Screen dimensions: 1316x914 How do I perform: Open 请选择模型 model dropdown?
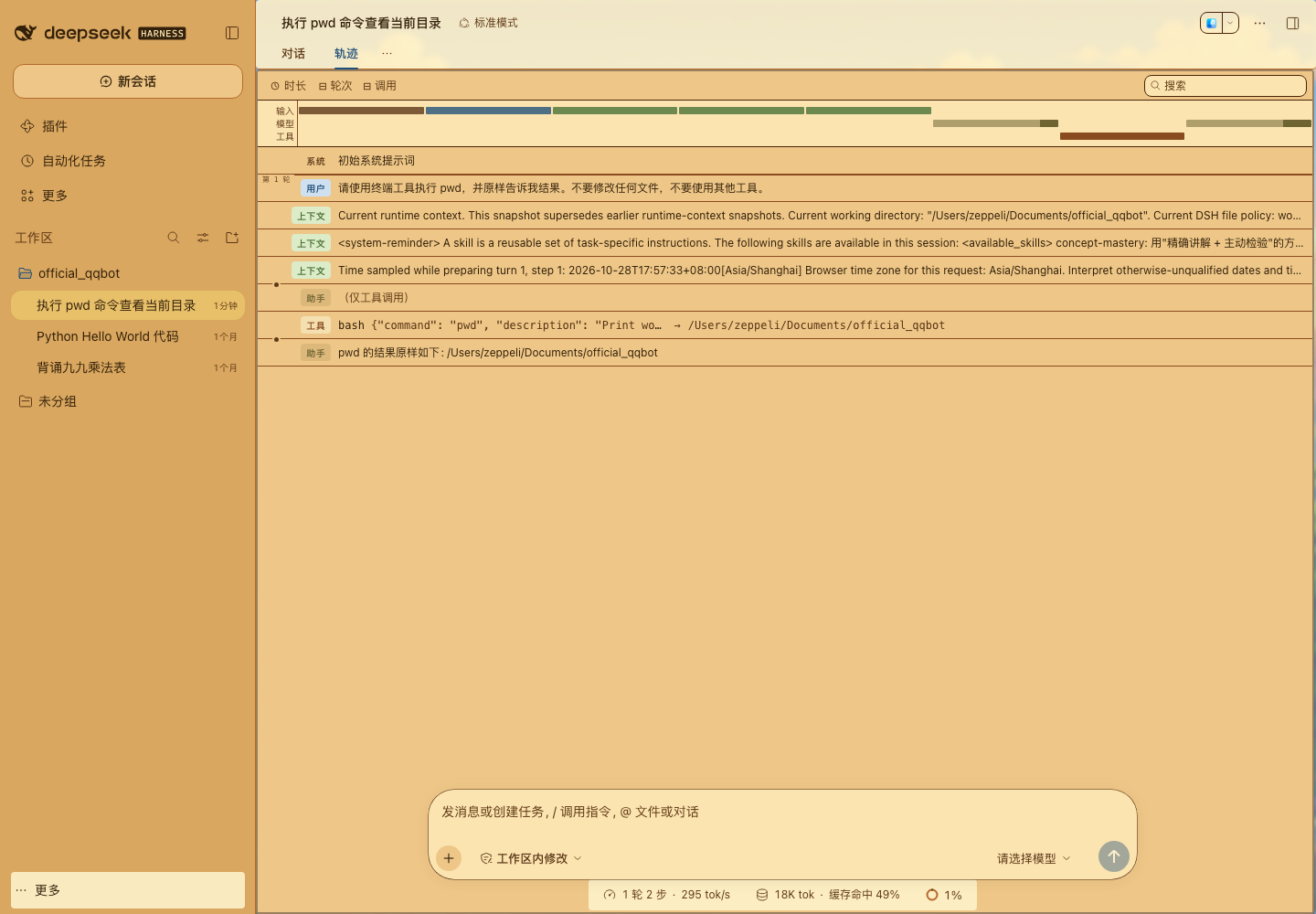1034,858
